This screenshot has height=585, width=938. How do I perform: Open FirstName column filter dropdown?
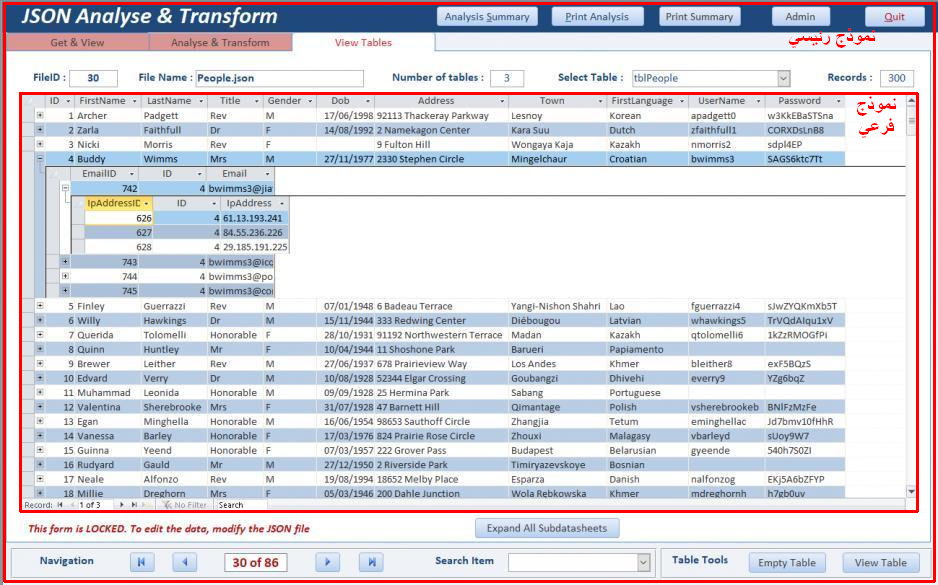(x=135, y=101)
